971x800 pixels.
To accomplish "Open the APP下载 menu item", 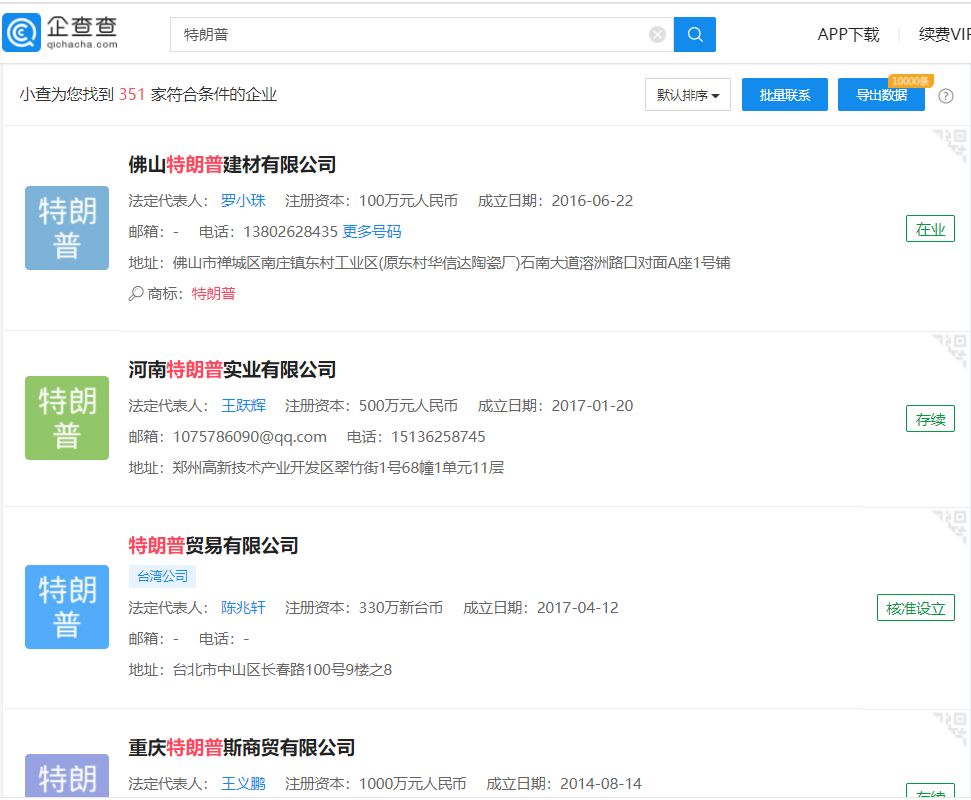I will point(848,35).
